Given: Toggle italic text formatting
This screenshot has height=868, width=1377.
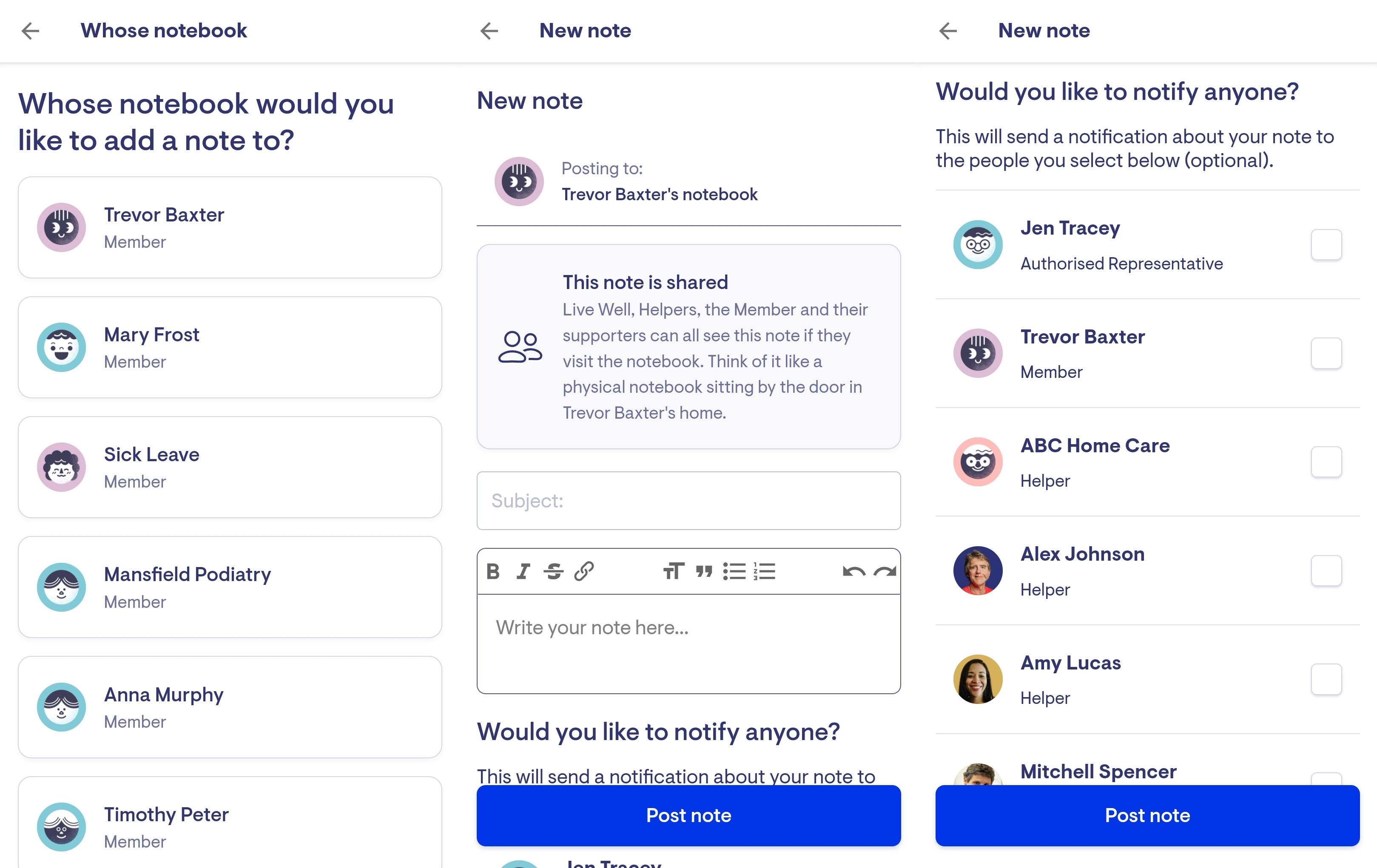Looking at the screenshot, I should 523,571.
